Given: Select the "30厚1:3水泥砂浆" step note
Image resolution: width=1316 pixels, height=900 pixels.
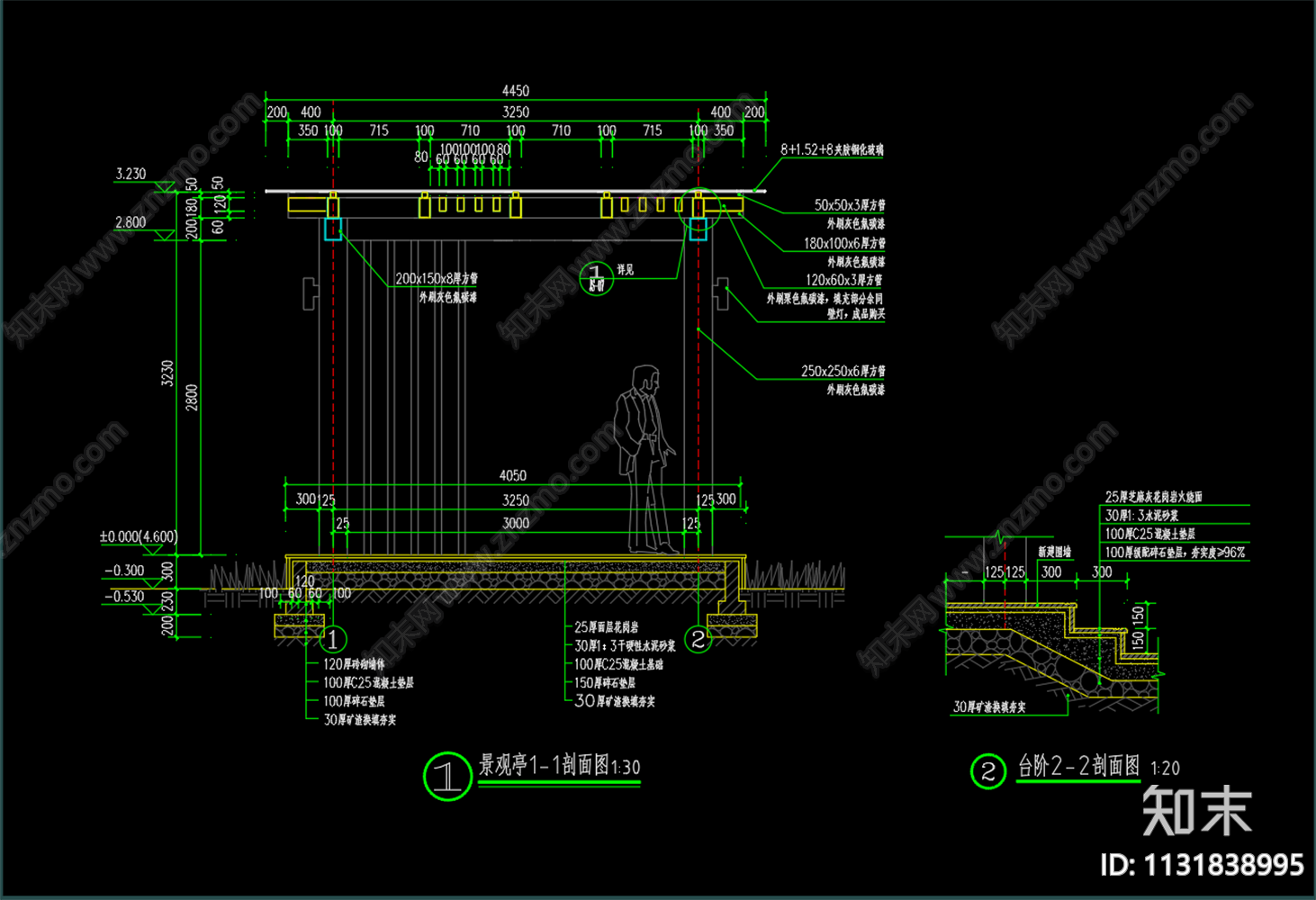Looking at the screenshot, I should [x=1141, y=516].
